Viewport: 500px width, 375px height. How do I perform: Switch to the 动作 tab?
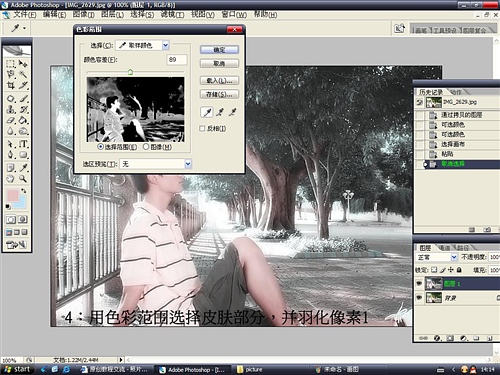coord(456,92)
